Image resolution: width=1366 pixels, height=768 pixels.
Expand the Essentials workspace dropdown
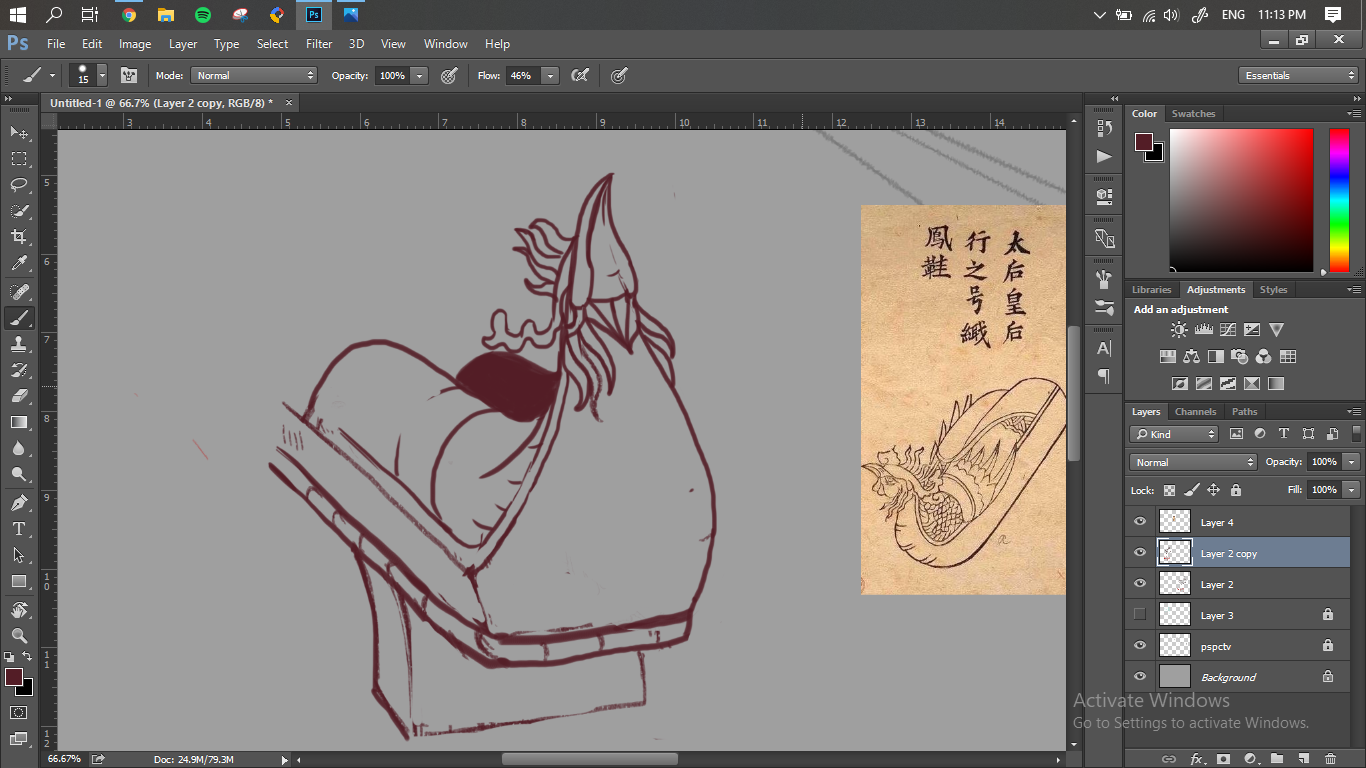pyautogui.click(x=1298, y=76)
